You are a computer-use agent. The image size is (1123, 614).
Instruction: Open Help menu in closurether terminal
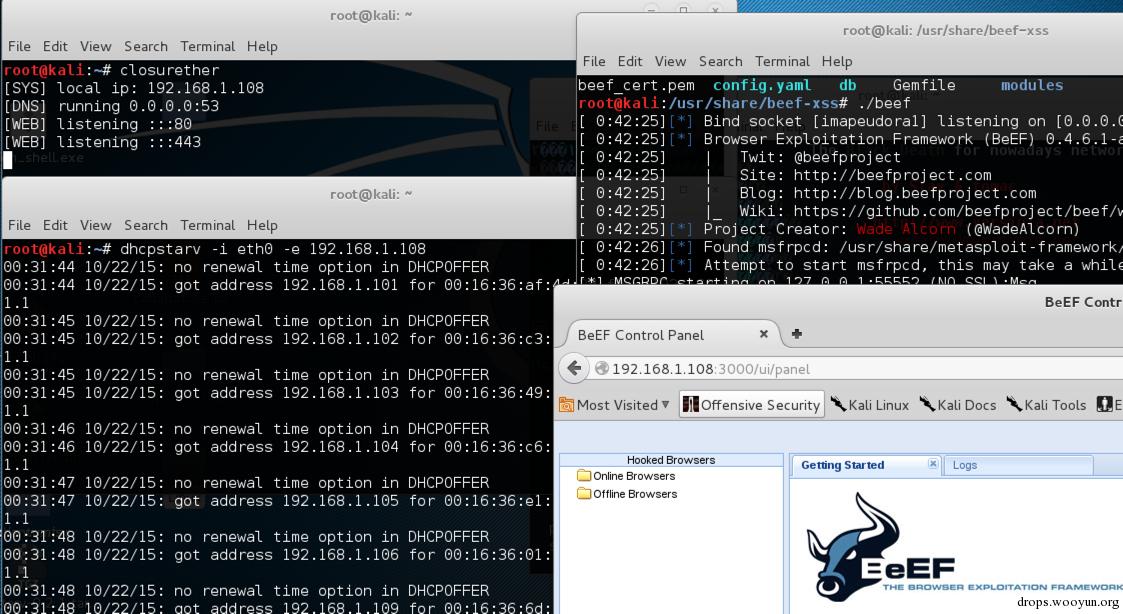262,47
